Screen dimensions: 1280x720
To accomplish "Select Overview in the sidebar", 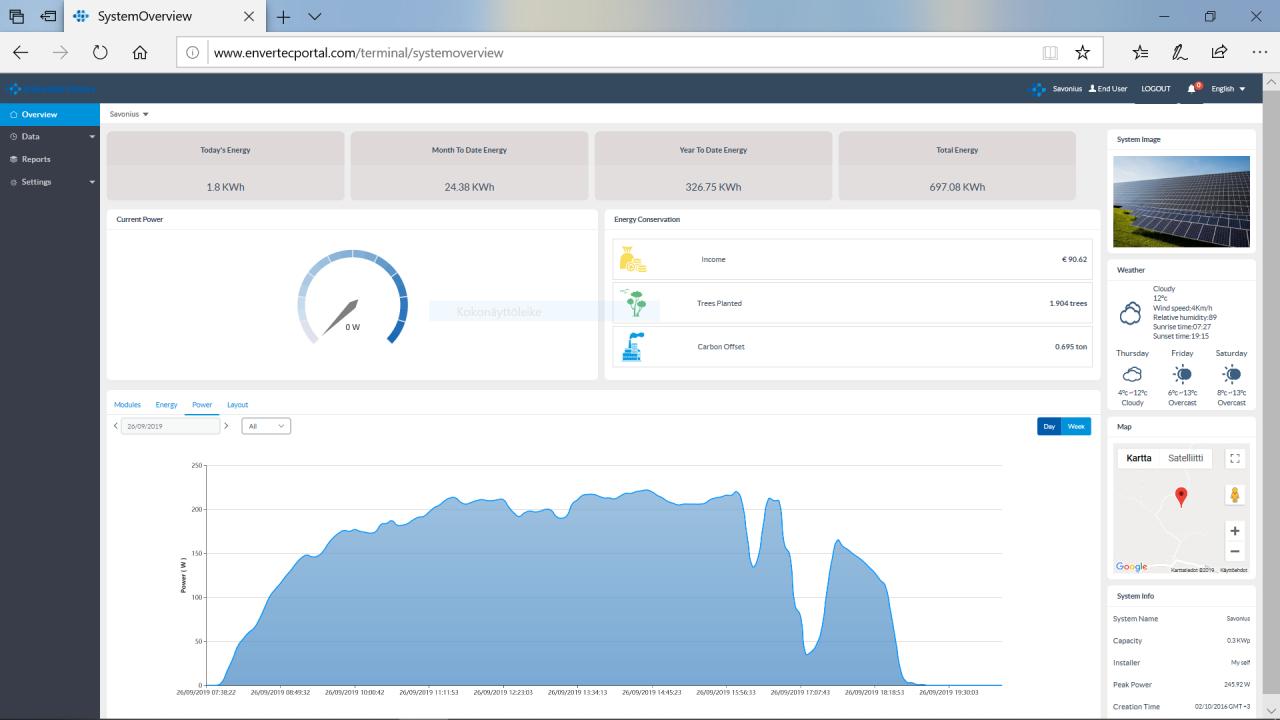I will (50, 114).
